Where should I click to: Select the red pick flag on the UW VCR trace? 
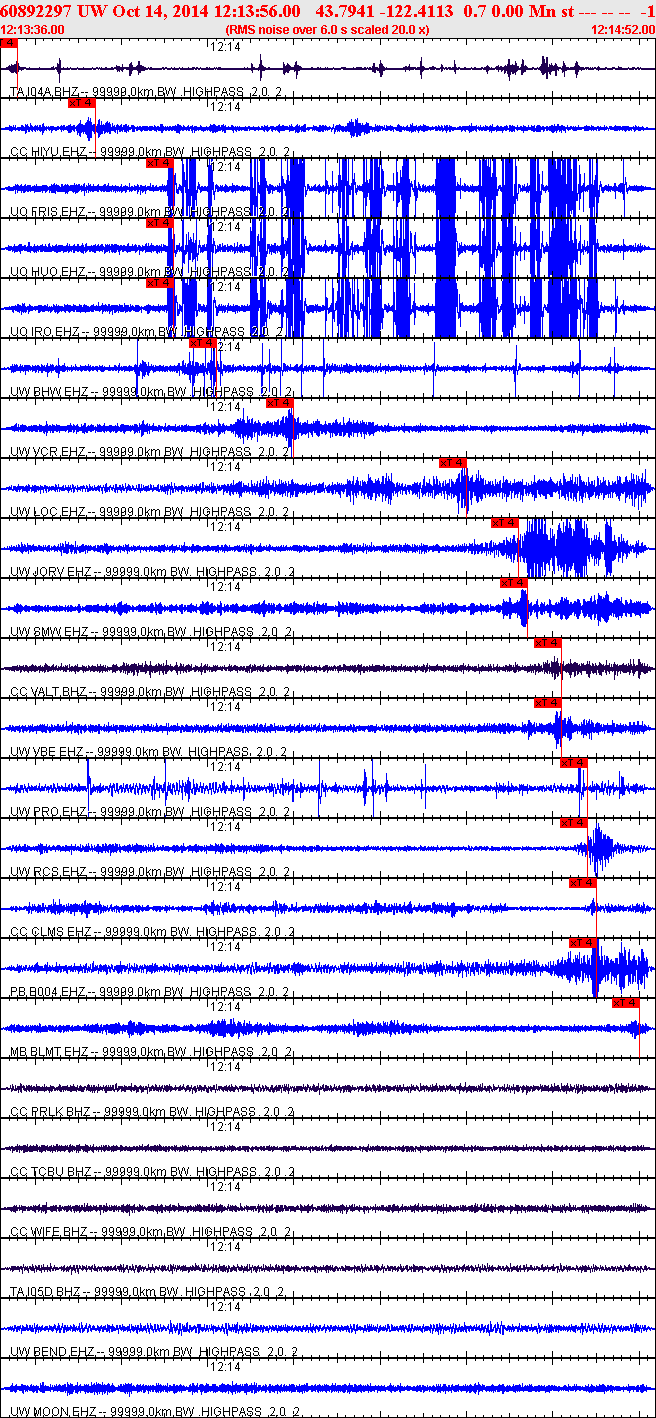click(x=280, y=403)
